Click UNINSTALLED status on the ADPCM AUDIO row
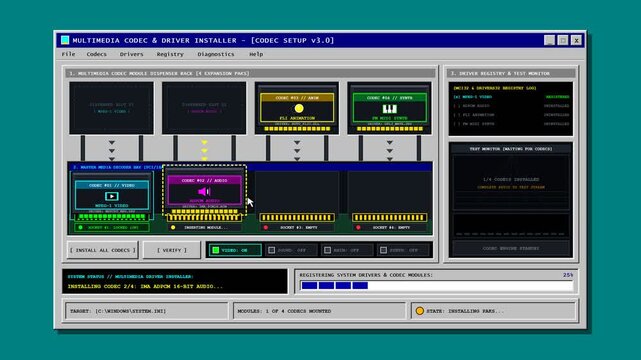The image size is (641, 360). [556, 106]
